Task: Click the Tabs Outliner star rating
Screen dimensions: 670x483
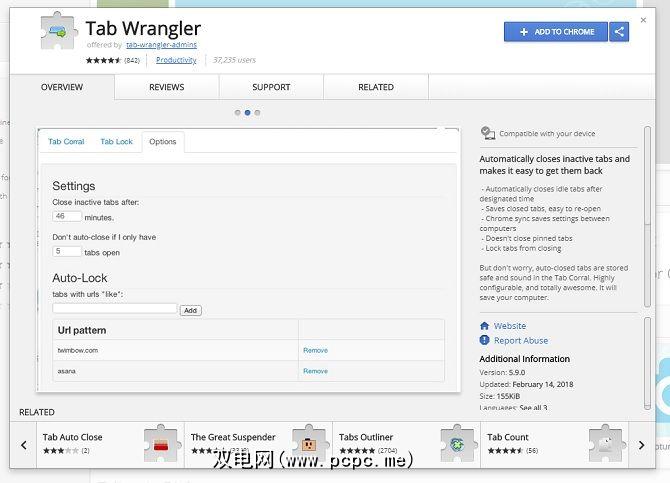Action: 357,451
